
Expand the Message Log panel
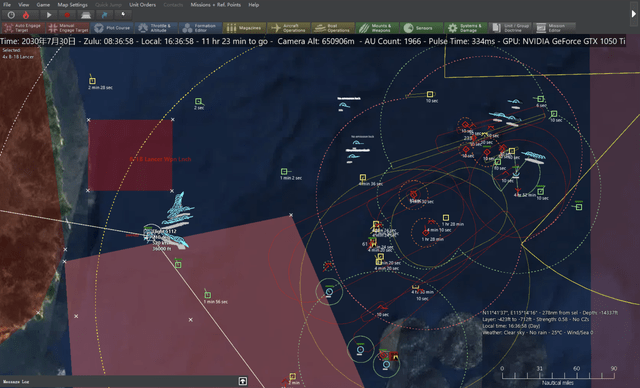coord(242,381)
